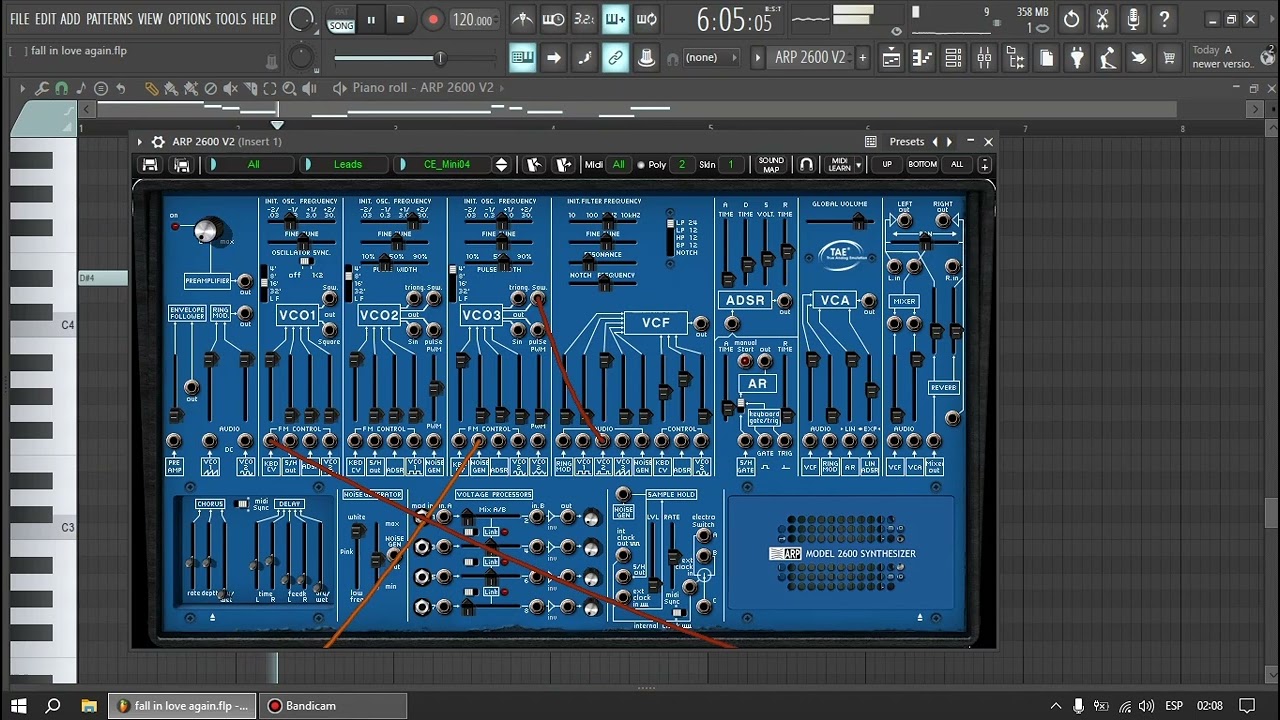Step presets with CE_Mini04 up/down arrows
The image size is (1280, 720).
pos(502,165)
